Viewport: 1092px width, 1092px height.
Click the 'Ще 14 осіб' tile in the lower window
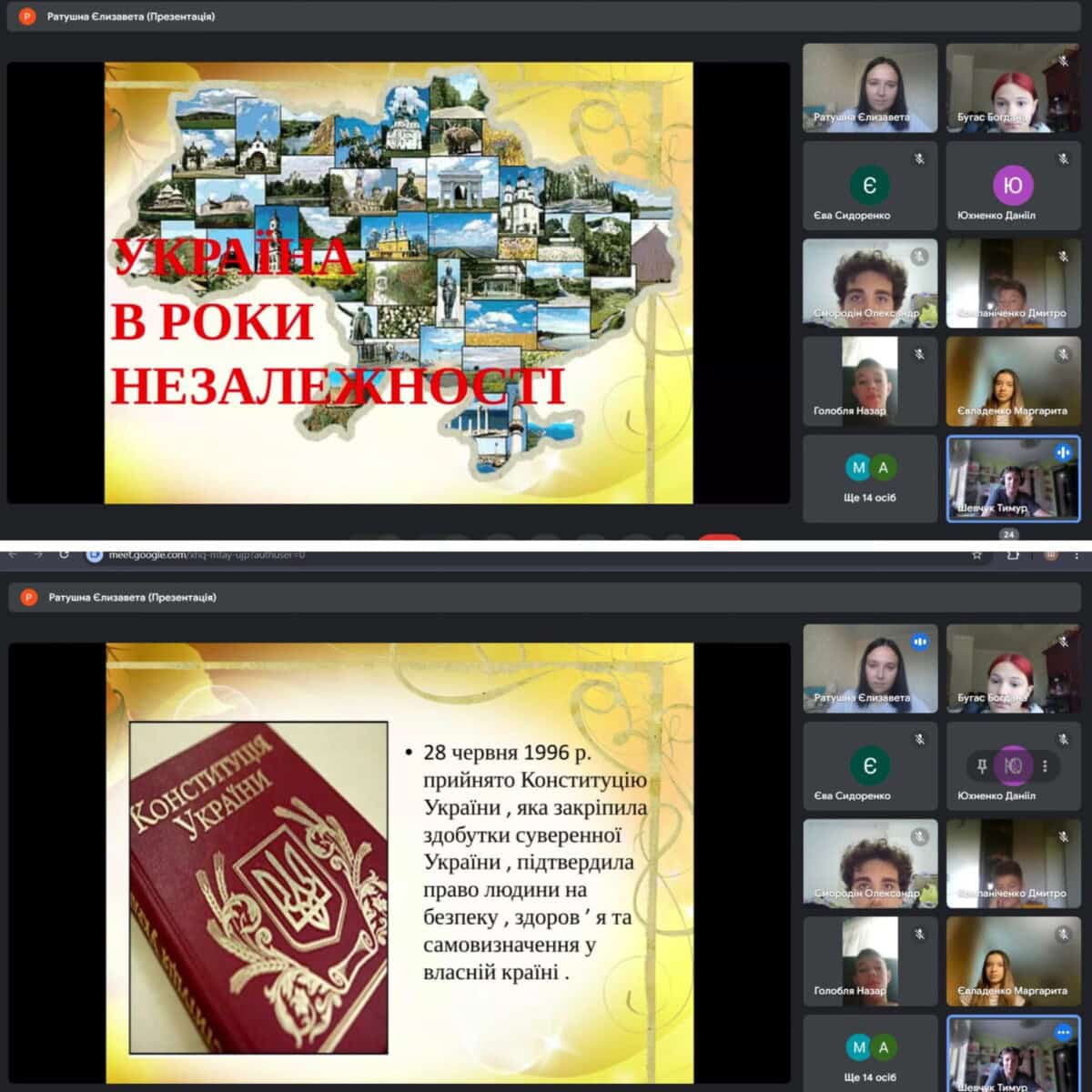coord(870,1054)
